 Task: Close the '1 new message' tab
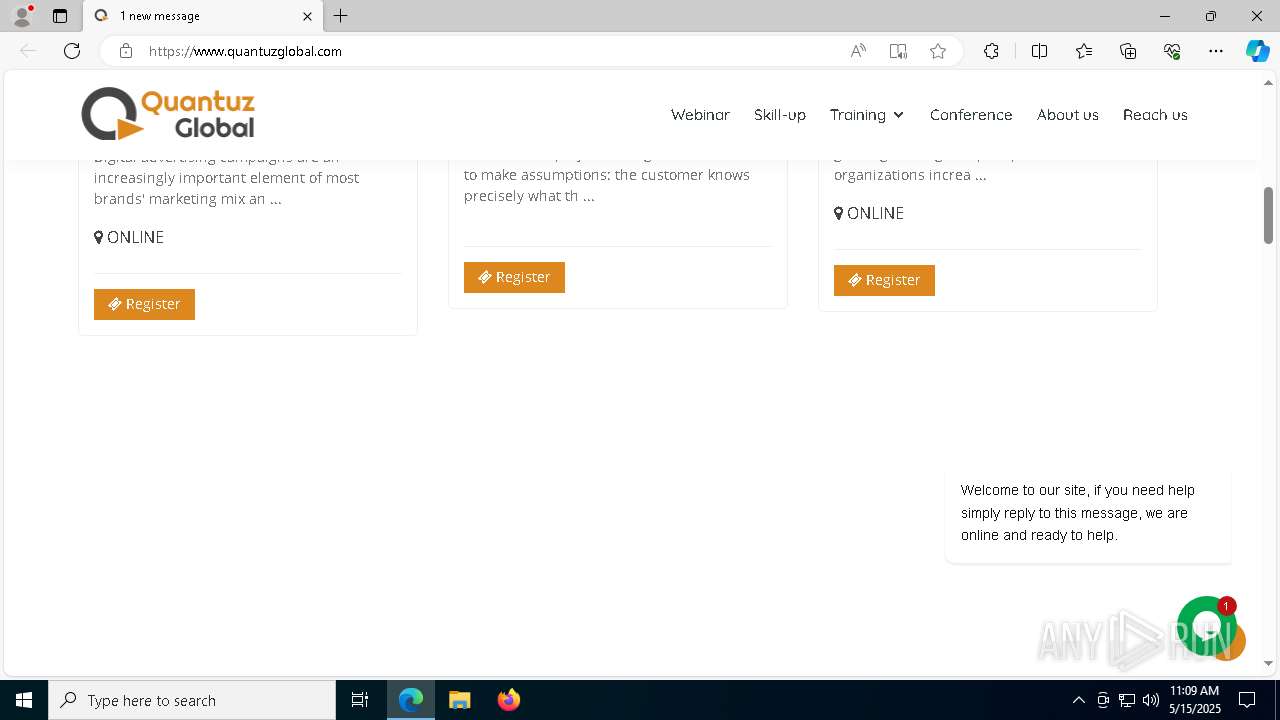(307, 16)
